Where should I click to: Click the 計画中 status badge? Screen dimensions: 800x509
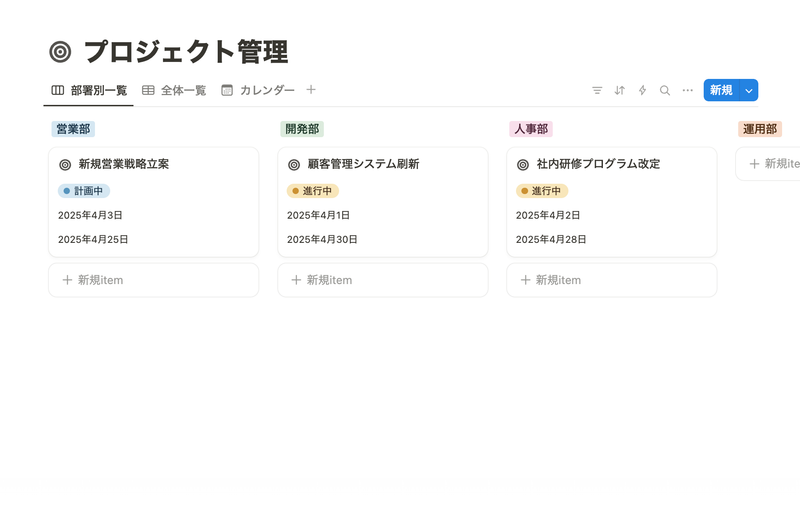click(84, 191)
